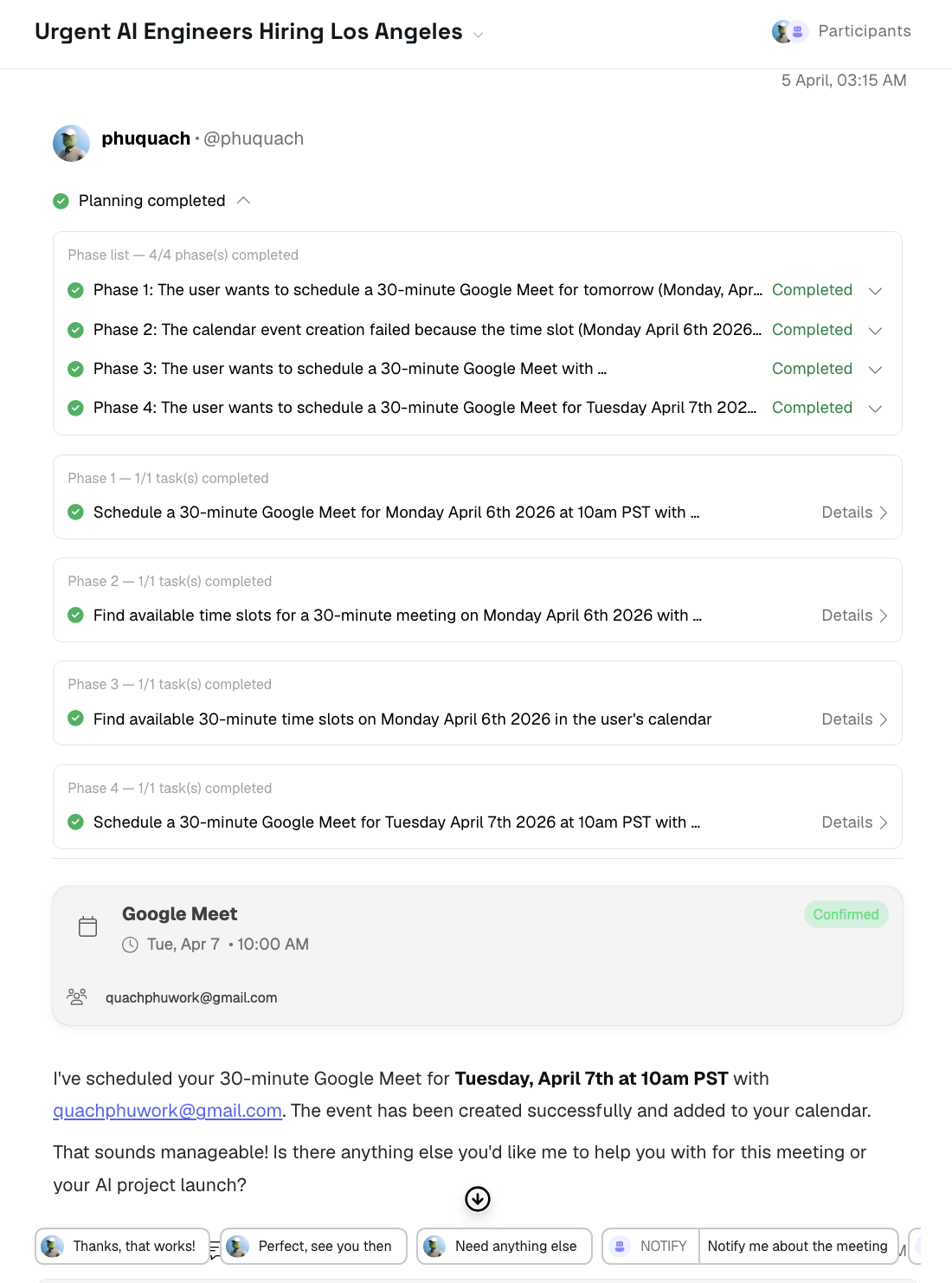
Task: Click the calendar icon in Google Meet card
Action: [88, 927]
